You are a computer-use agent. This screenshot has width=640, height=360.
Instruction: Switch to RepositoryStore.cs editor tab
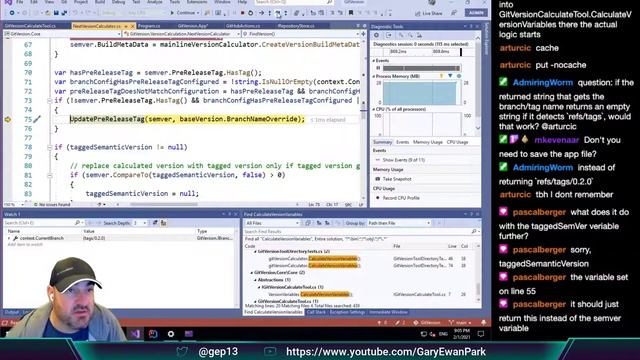(x=296, y=26)
